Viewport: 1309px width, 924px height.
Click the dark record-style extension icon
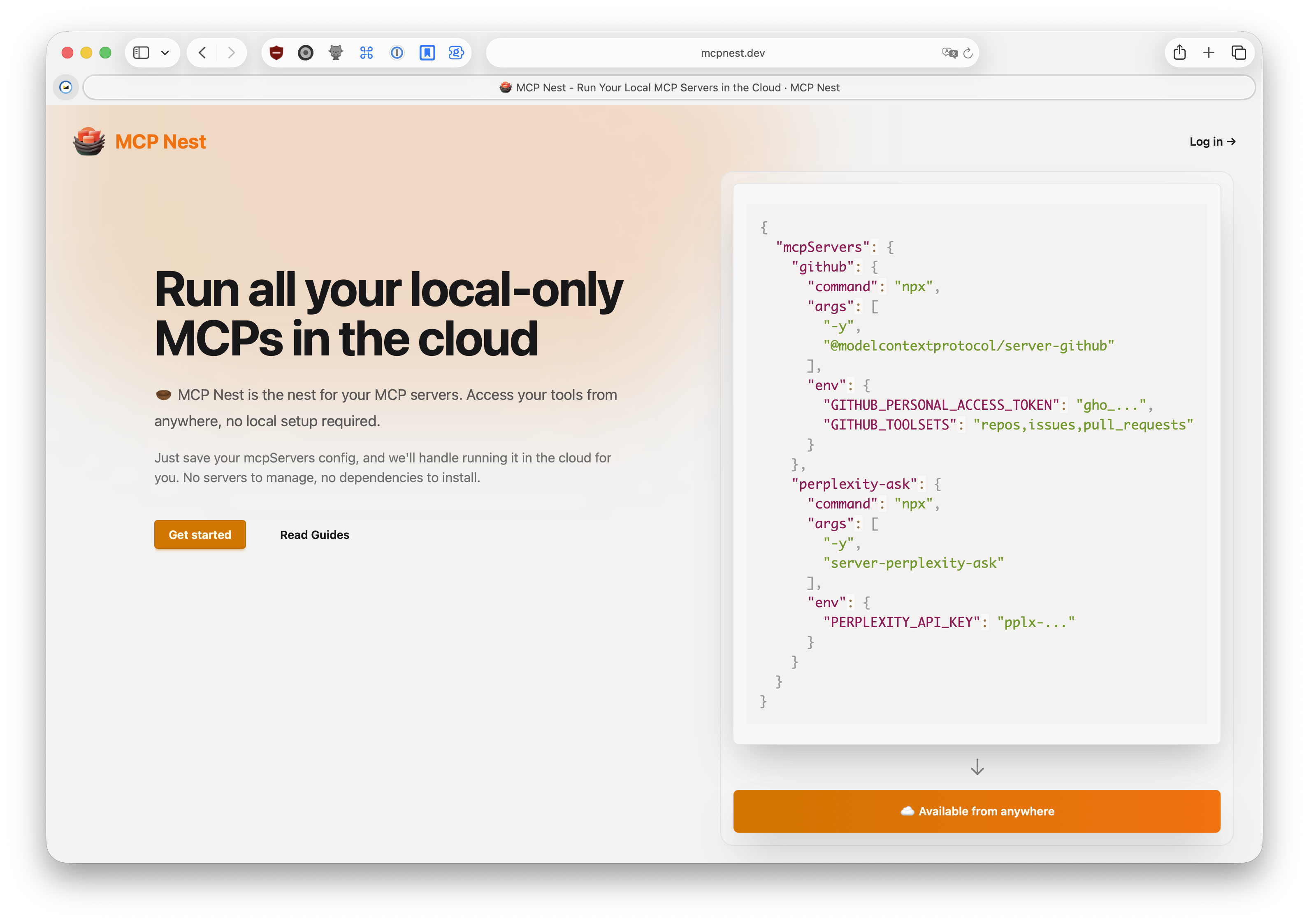(306, 52)
